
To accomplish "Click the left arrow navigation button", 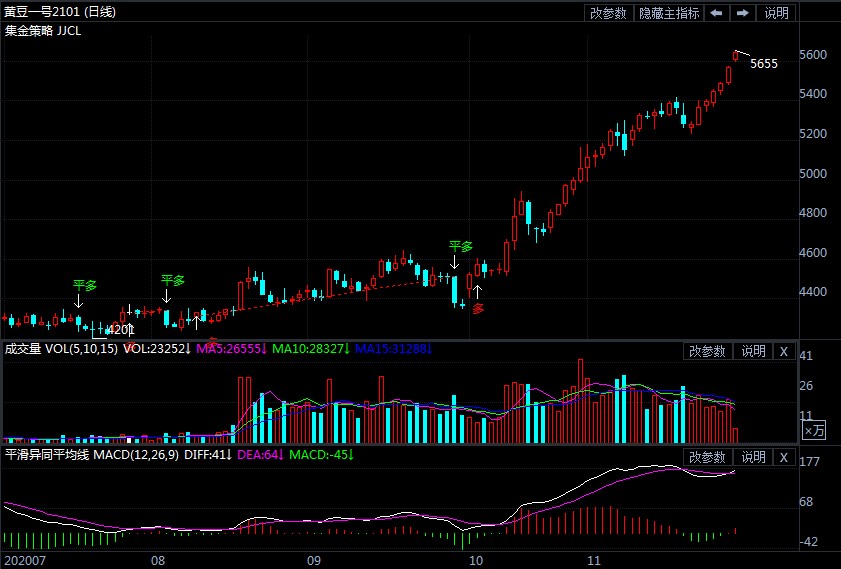I will pos(716,13).
